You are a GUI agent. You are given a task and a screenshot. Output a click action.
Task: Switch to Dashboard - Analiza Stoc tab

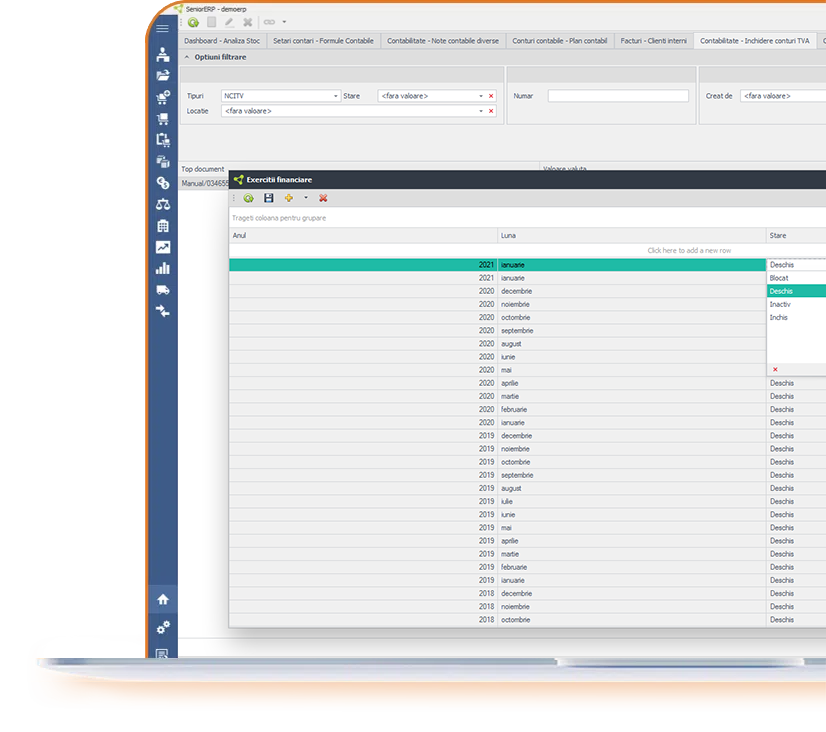pyautogui.click(x=221, y=41)
